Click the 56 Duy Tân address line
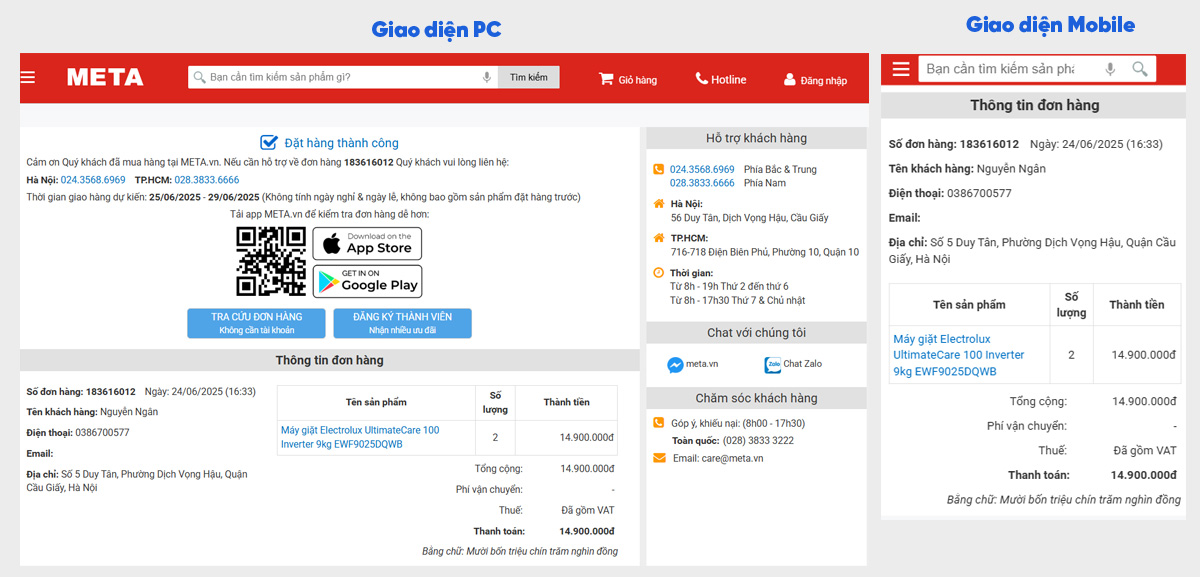 [x=749, y=218]
